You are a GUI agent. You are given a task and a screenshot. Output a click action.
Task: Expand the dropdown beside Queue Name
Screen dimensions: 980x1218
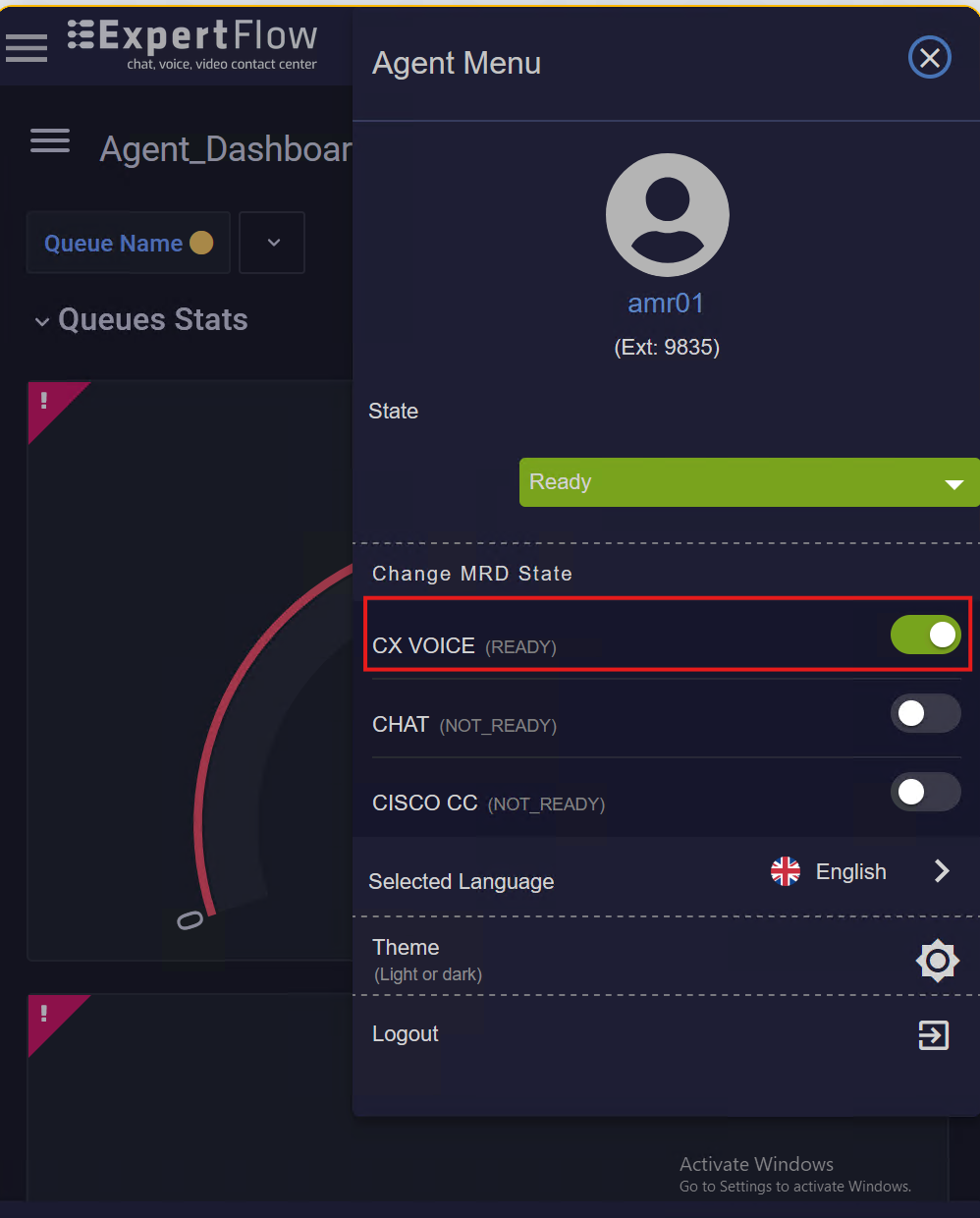272,243
